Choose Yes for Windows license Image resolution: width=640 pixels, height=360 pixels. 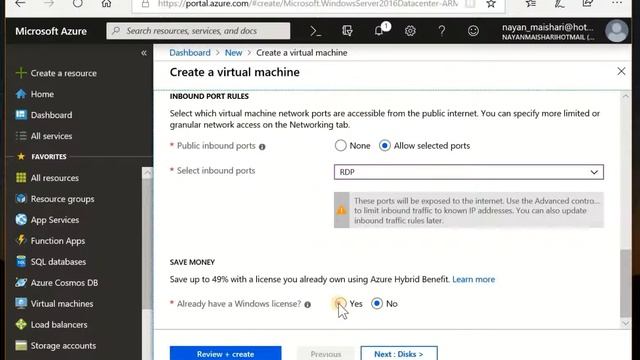click(x=340, y=303)
